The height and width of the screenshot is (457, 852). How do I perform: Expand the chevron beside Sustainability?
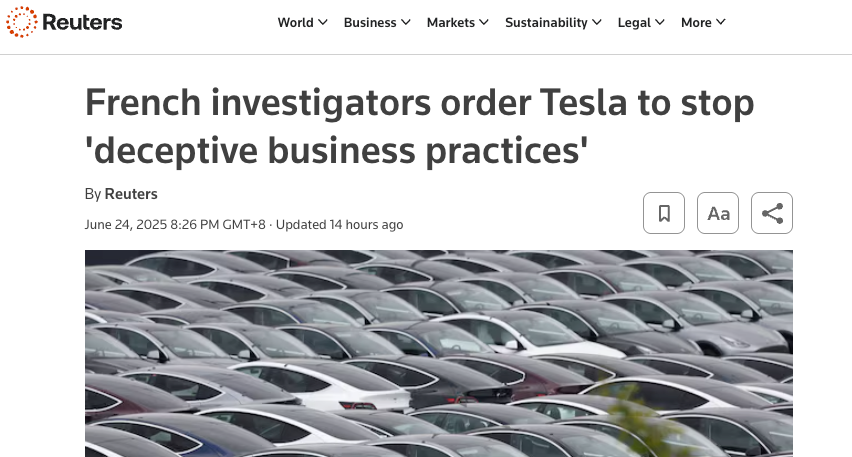click(x=597, y=23)
